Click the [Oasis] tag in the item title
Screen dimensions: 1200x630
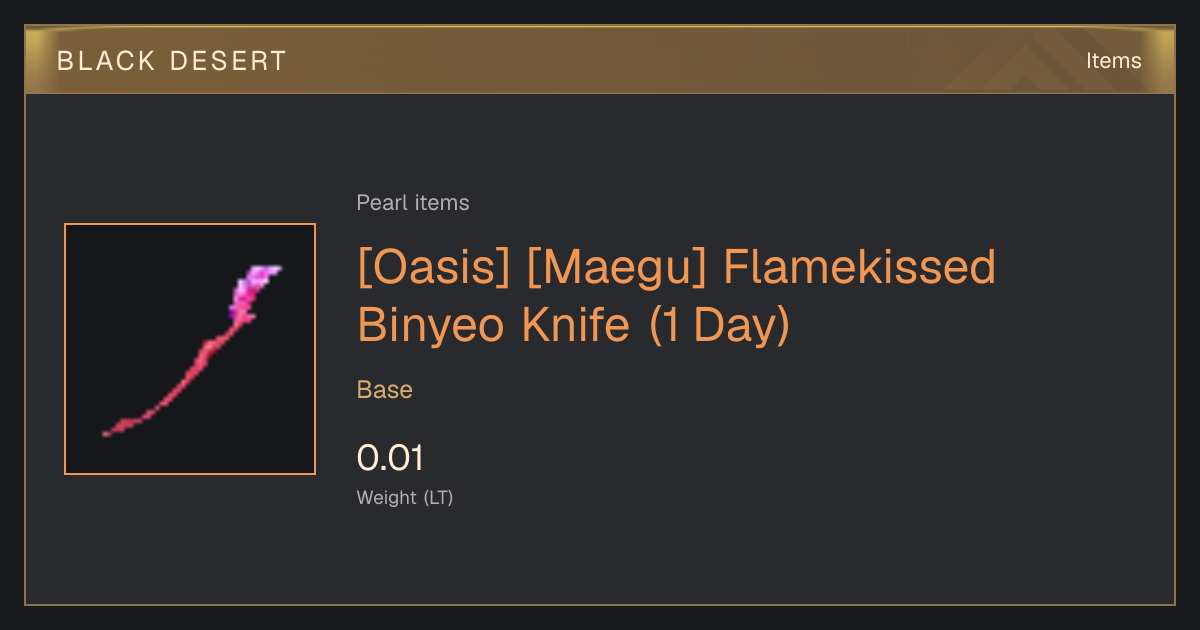pyautogui.click(x=435, y=268)
